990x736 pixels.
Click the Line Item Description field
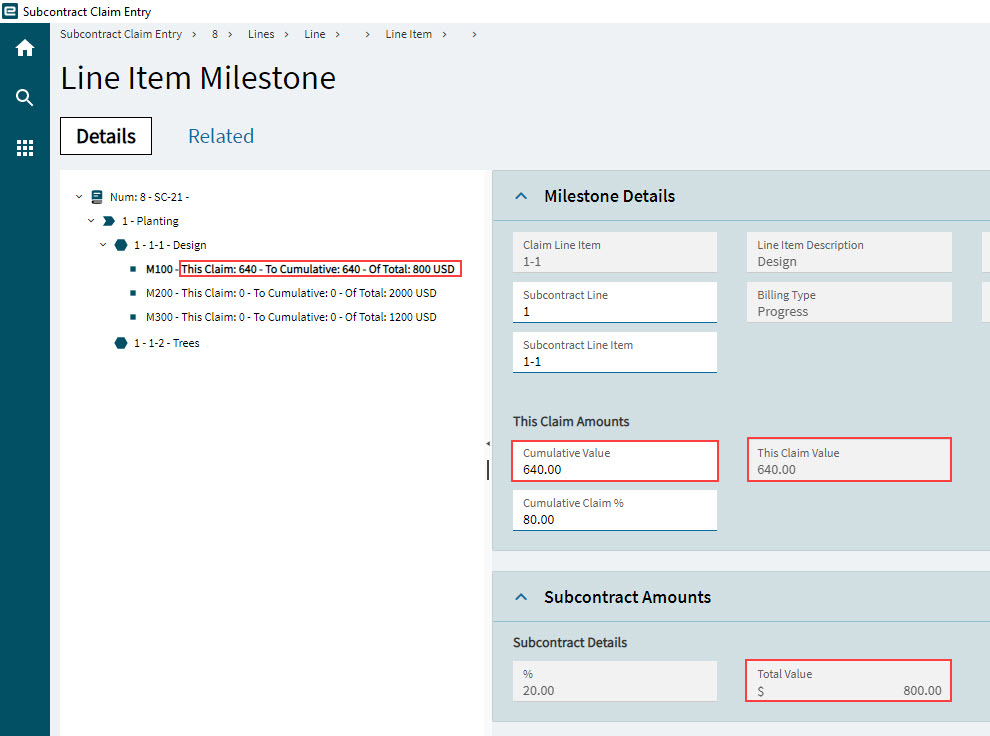[849, 252]
